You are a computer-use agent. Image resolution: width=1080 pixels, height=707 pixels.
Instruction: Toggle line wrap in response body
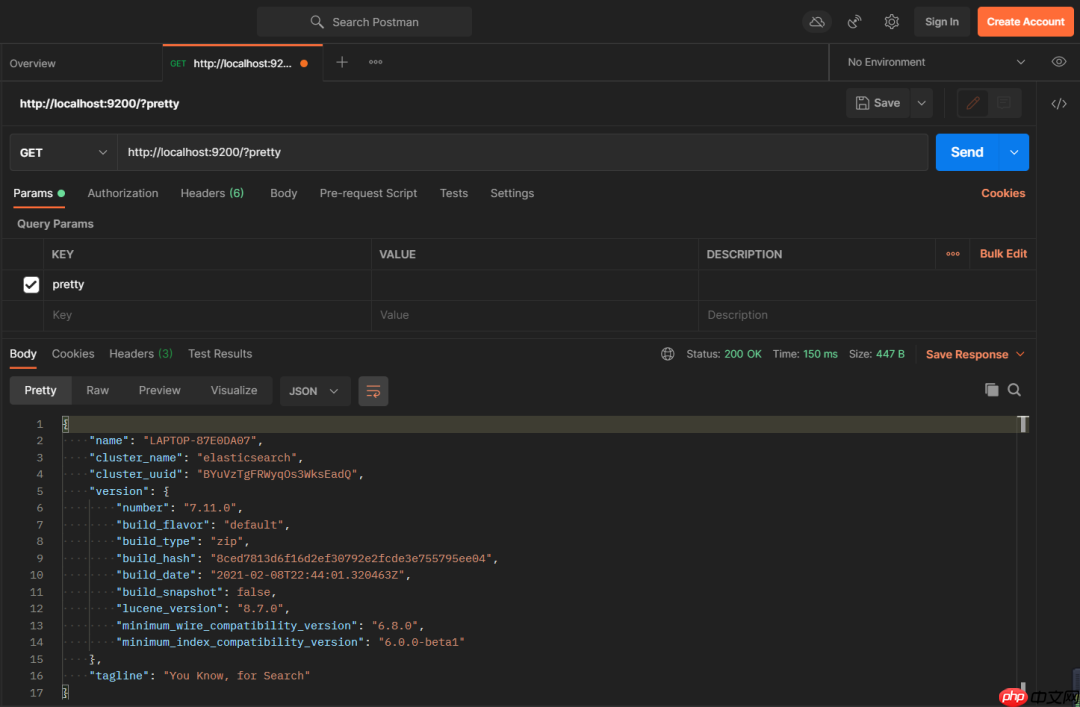pos(373,391)
